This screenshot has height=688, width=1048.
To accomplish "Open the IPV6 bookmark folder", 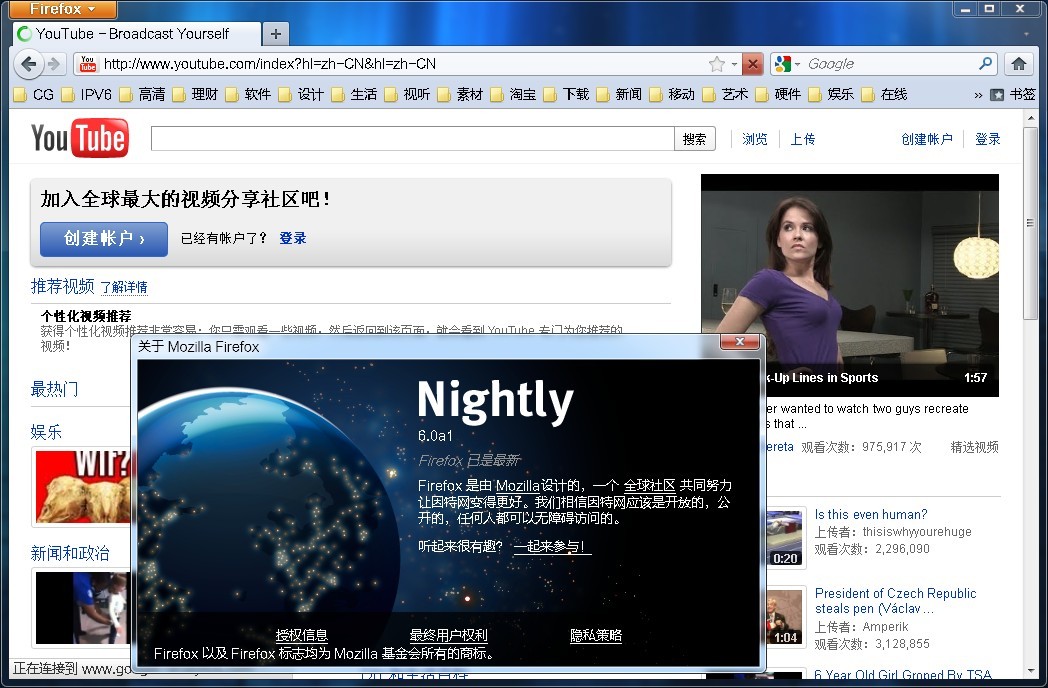I will 87,94.
